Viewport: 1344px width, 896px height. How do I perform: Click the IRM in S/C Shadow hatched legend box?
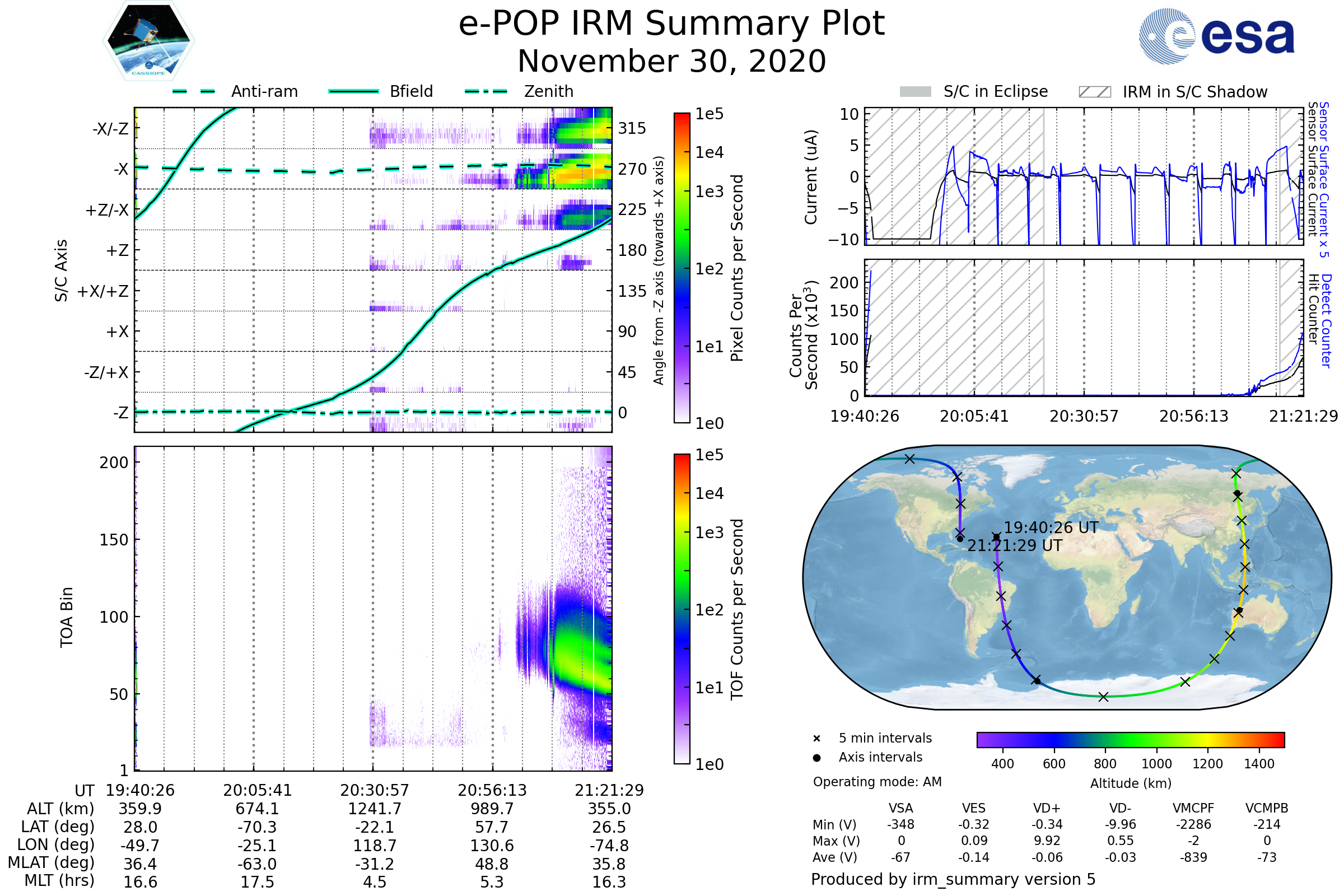(1094, 92)
